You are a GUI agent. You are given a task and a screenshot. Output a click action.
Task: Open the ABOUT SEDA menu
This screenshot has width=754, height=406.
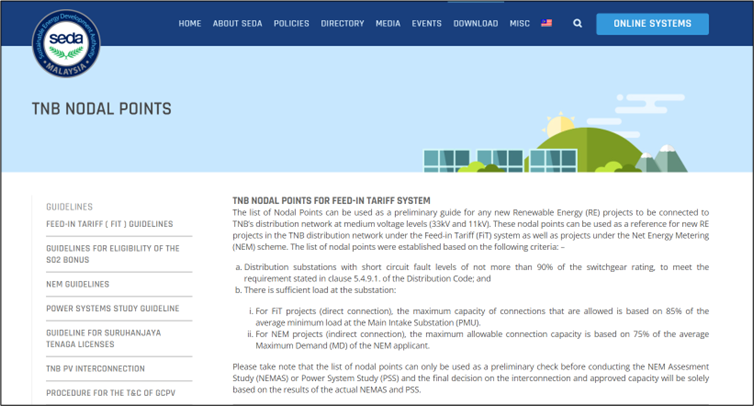coord(238,23)
